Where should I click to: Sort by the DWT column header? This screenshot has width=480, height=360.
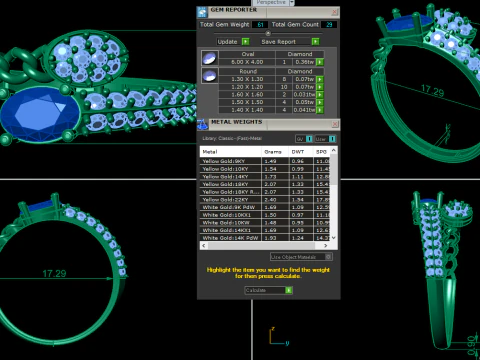(301, 152)
